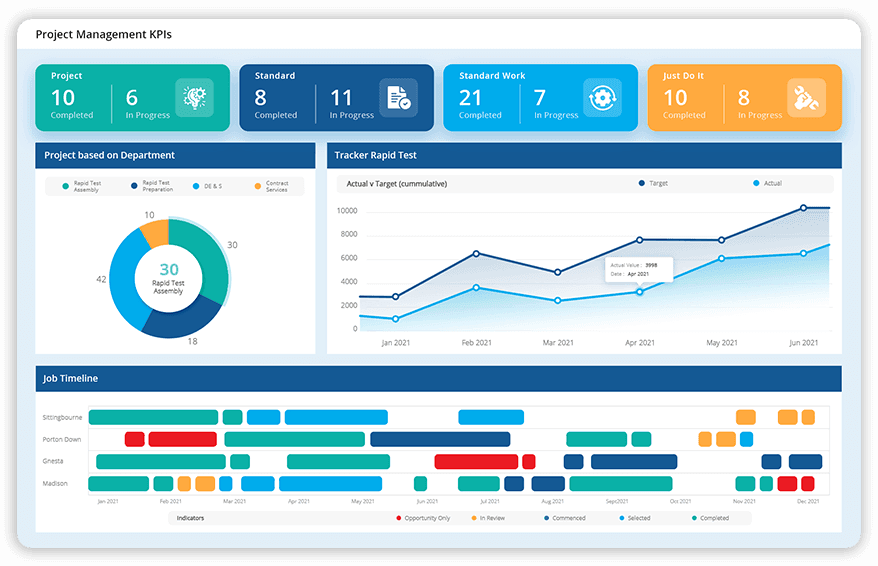
Task: Filter timeline by Commenced indicator
Action: (565, 518)
